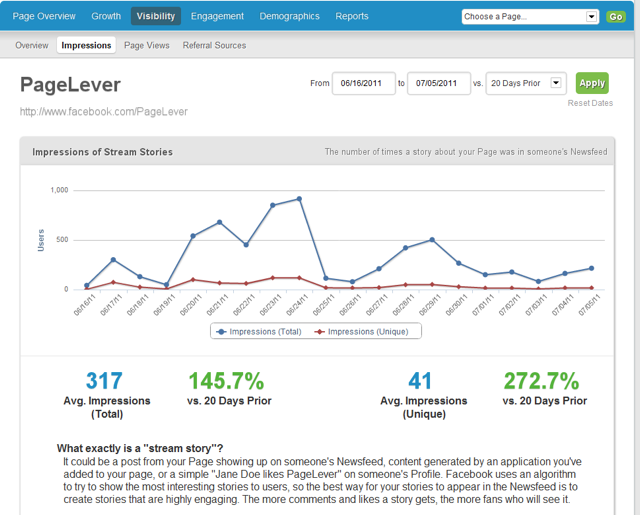640x515 pixels.
Task: Click the Apply button
Action: (x=592, y=83)
